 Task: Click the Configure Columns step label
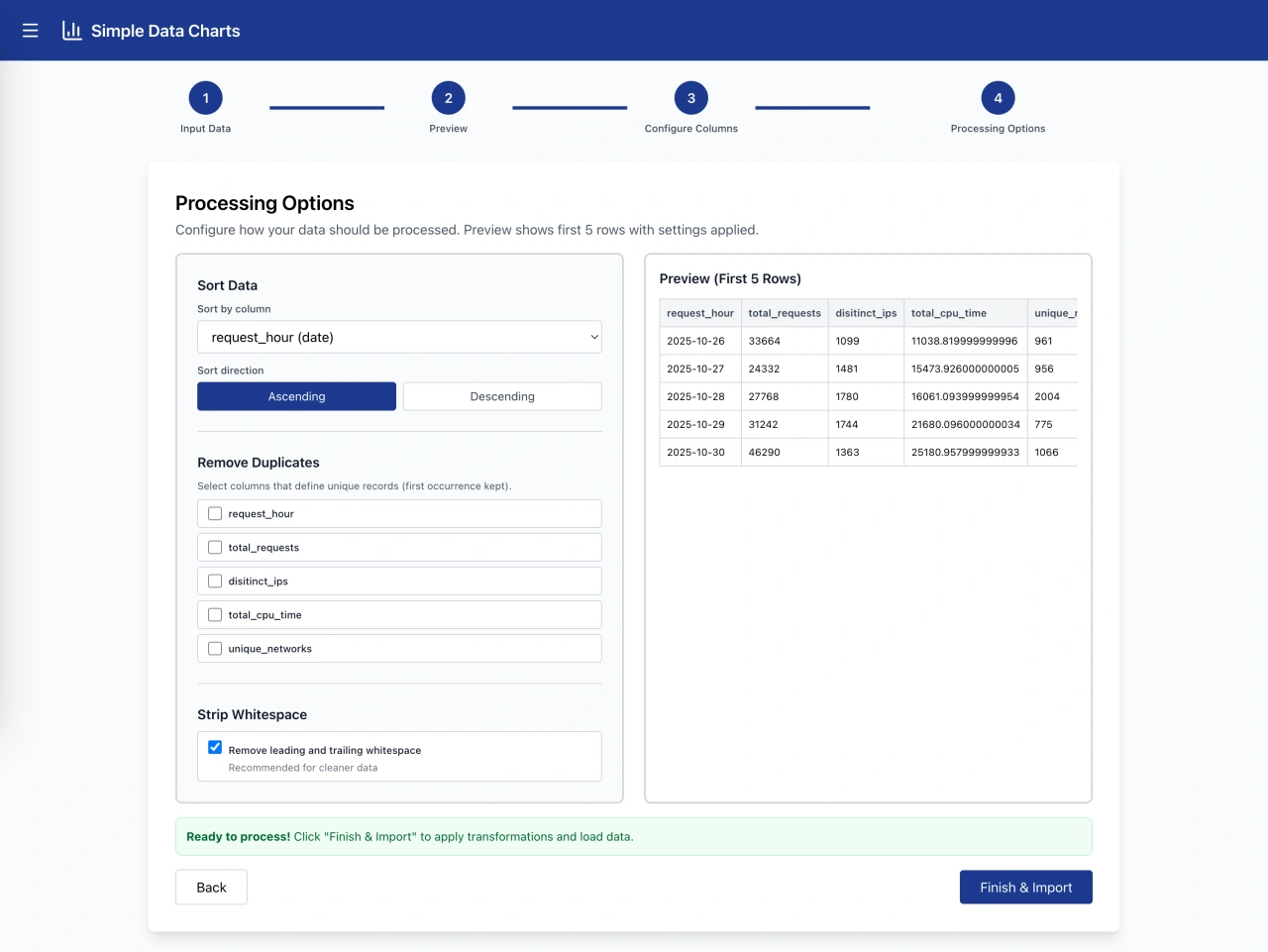[690, 128]
